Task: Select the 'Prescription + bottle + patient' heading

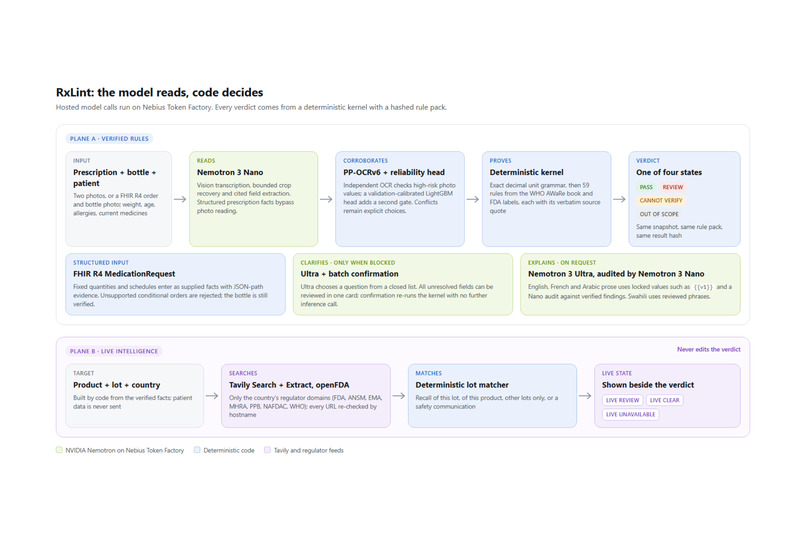Action: (x=115, y=178)
